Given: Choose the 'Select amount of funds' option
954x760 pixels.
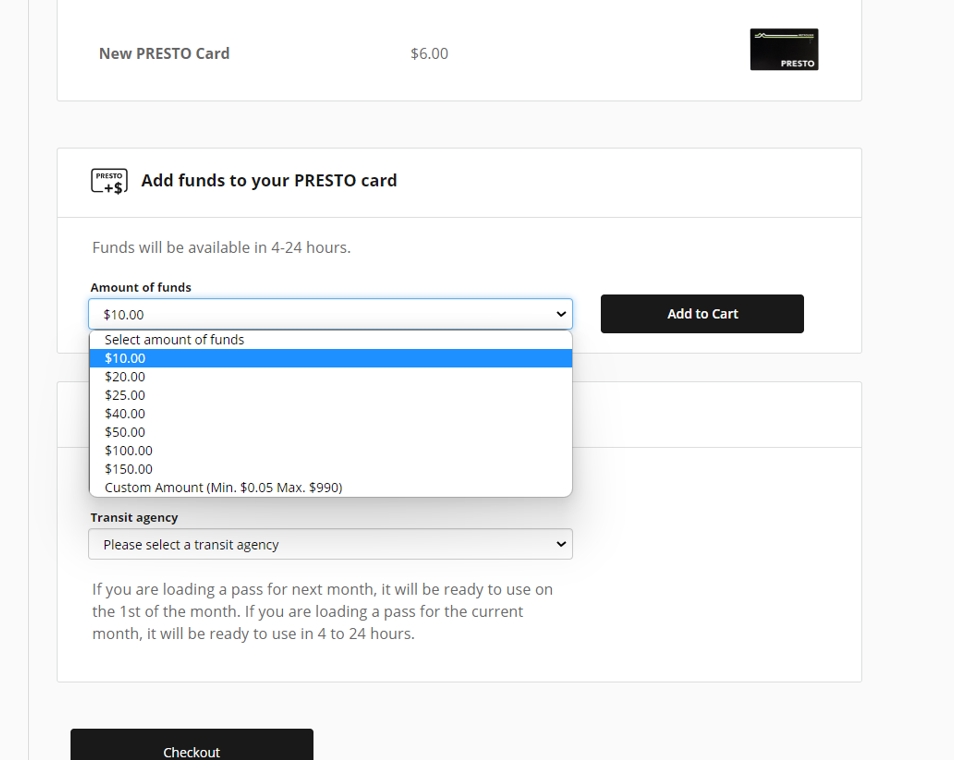Looking at the screenshot, I should tap(330, 340).
